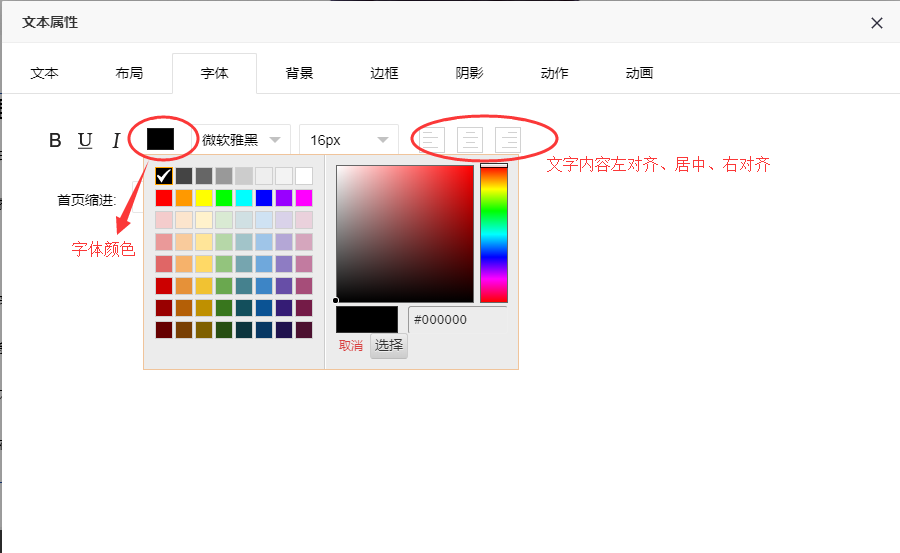
Task: Click 取消 to cancel color selection
Action: 351,346
